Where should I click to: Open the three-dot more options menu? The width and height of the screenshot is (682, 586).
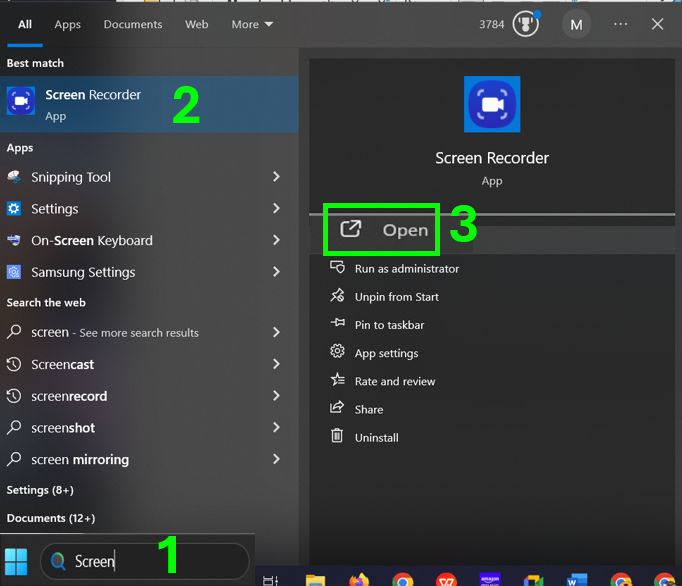point(621,24)
